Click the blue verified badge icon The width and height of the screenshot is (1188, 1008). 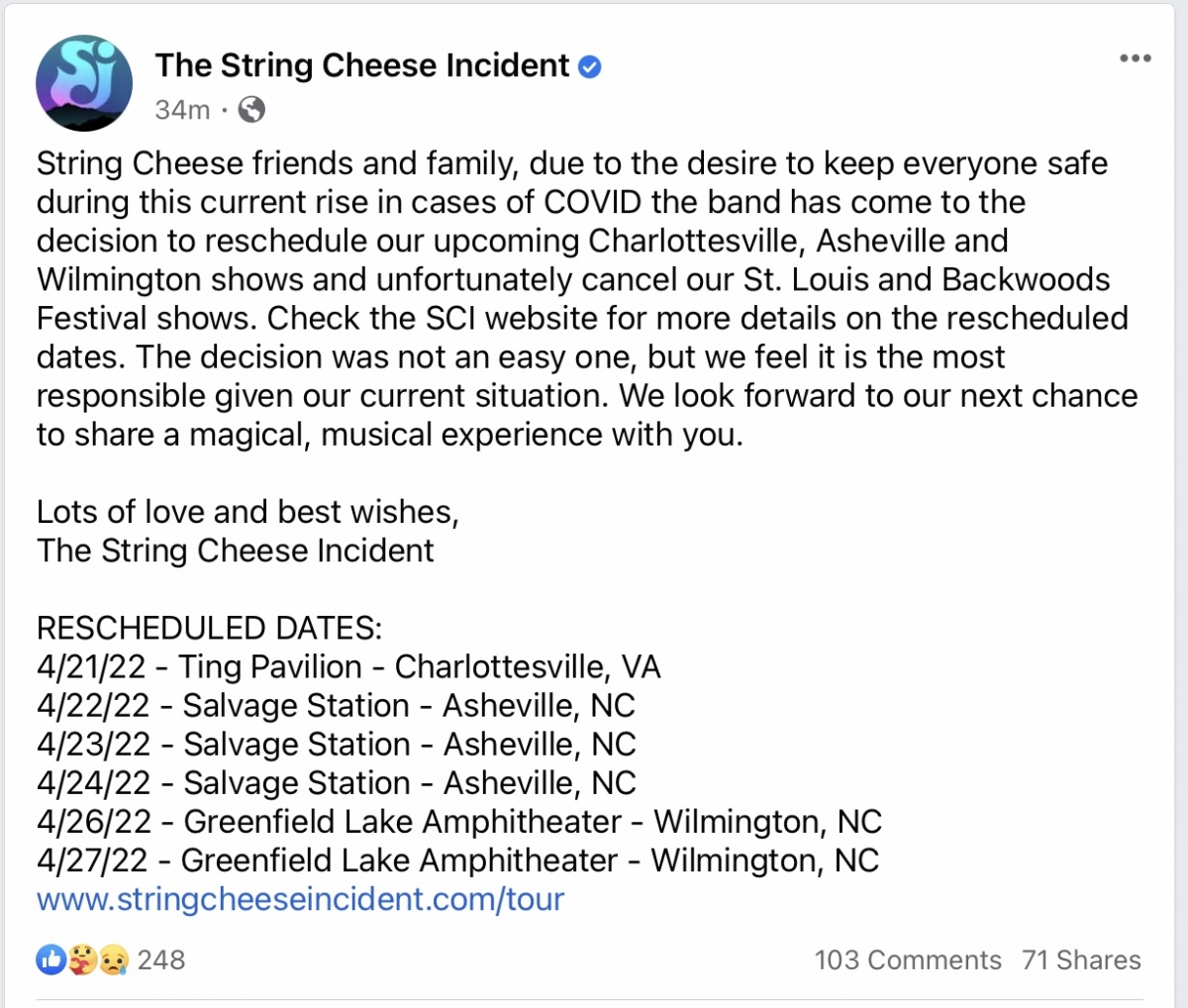(x=590, y=67)
